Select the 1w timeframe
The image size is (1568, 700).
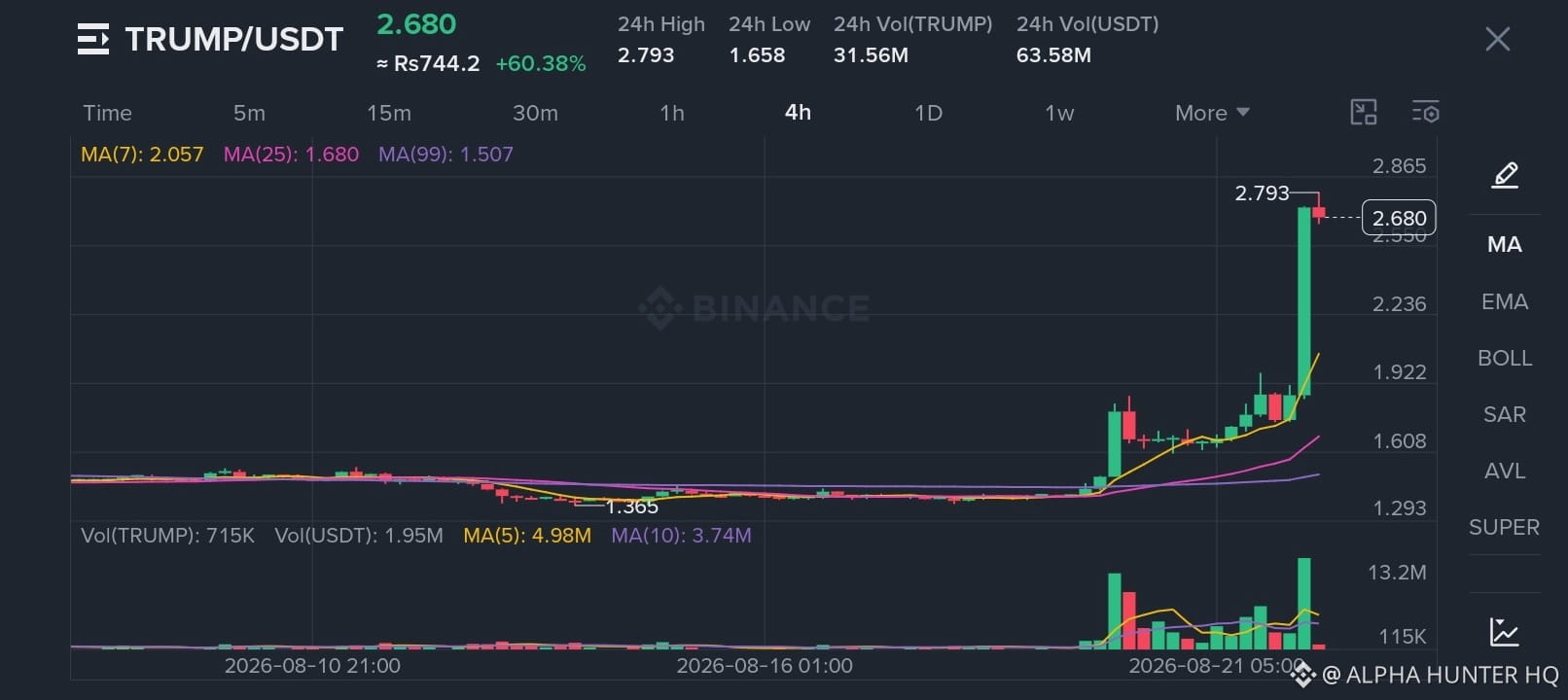point(1059,113)
